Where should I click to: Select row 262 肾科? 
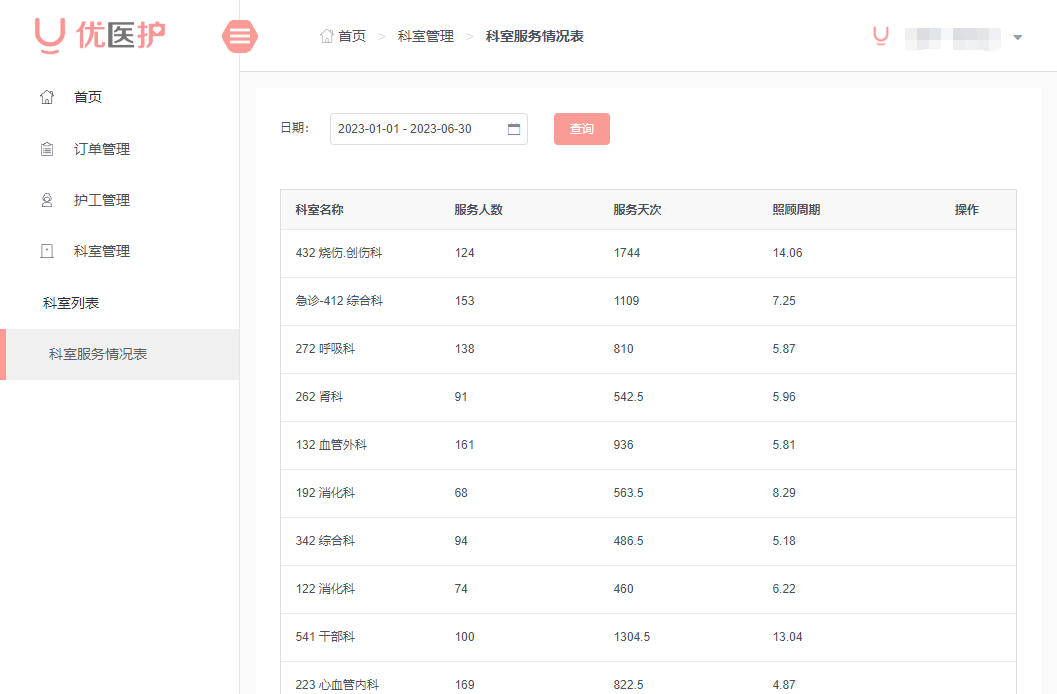pyautogui.click(x=648, y=397)
